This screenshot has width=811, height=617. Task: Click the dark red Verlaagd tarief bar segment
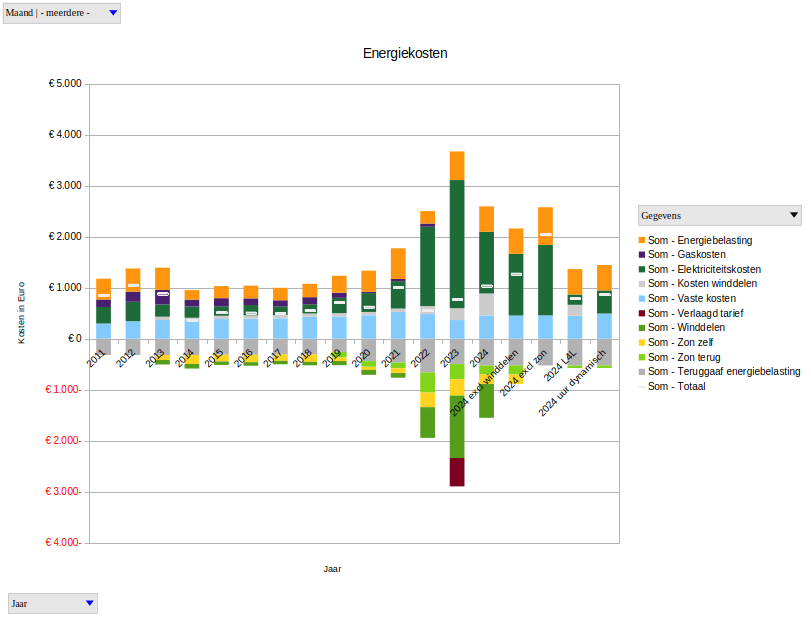tap(457, 472)
